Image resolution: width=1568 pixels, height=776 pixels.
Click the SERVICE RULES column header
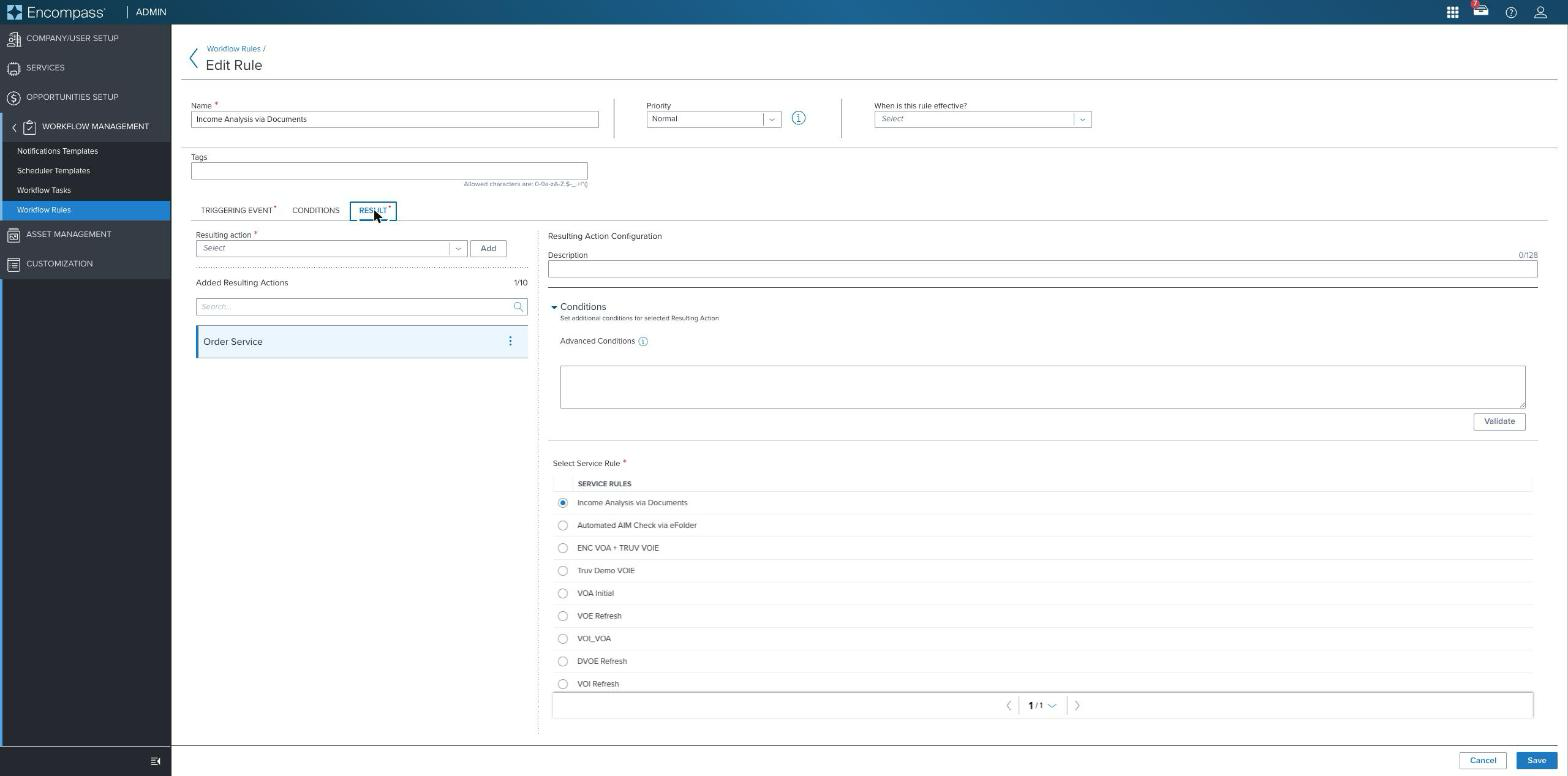[x=604, y=484]
